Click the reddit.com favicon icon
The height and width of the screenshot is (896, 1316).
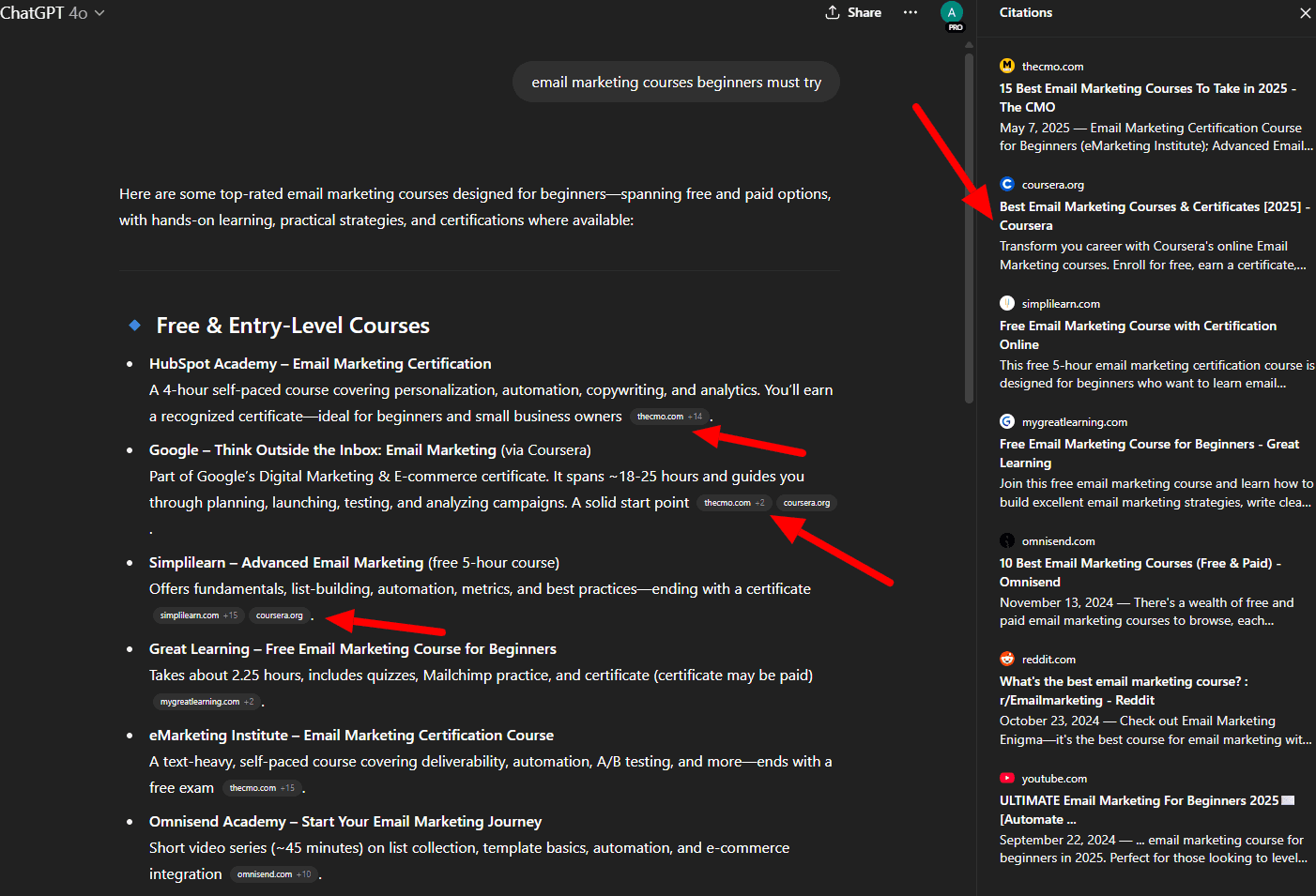coord(1007,659)
